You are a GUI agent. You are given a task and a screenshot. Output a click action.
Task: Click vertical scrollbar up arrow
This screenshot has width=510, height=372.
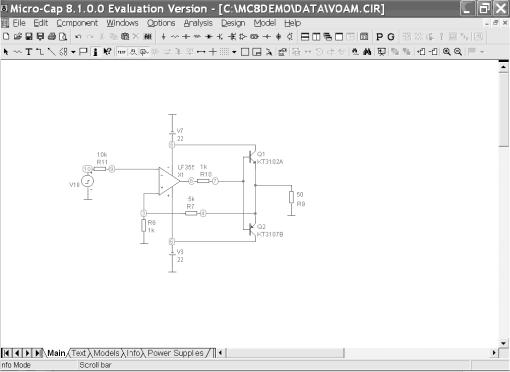(503, 67)
